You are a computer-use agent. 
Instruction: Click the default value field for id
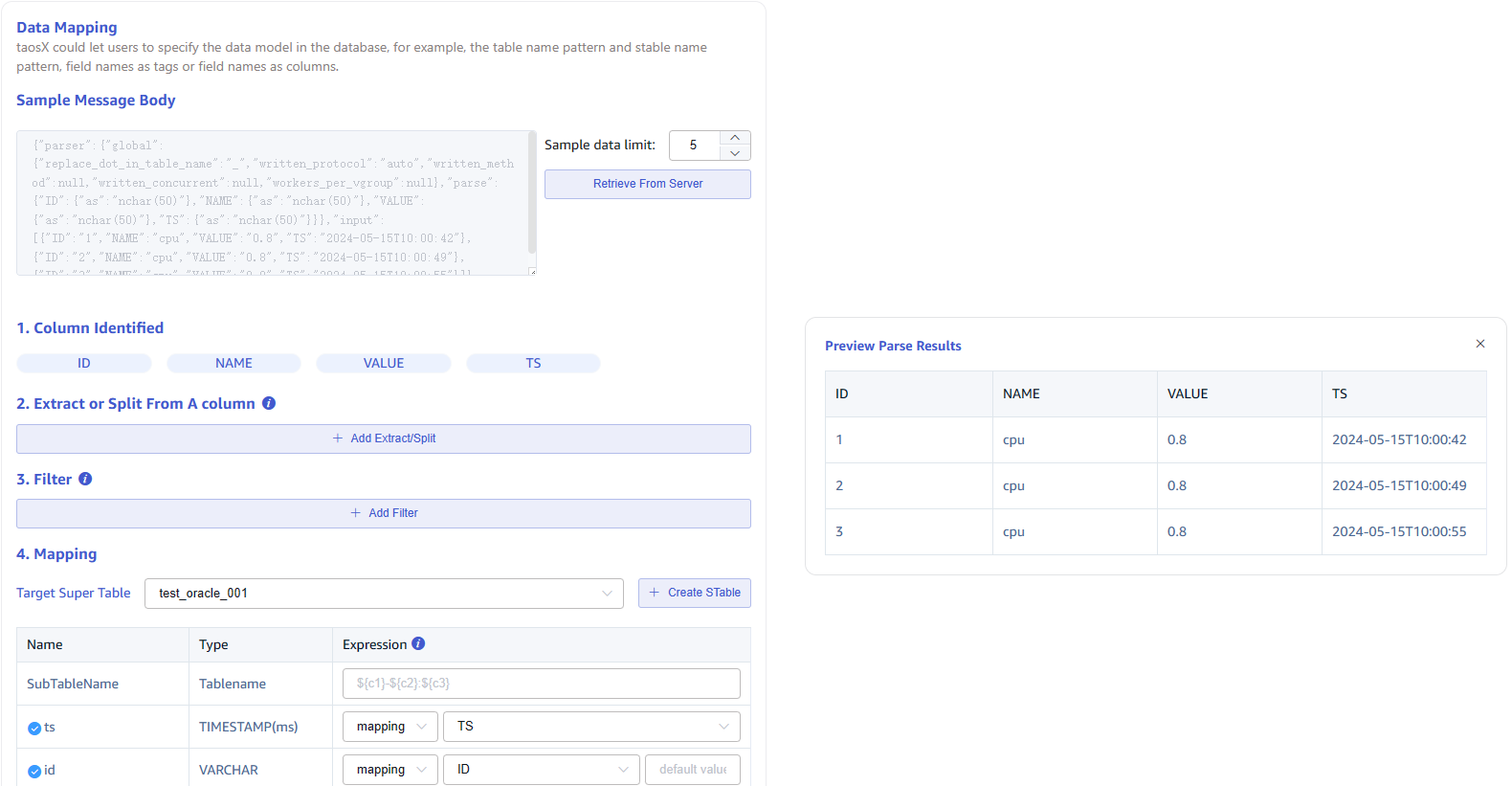pos(692,770)
